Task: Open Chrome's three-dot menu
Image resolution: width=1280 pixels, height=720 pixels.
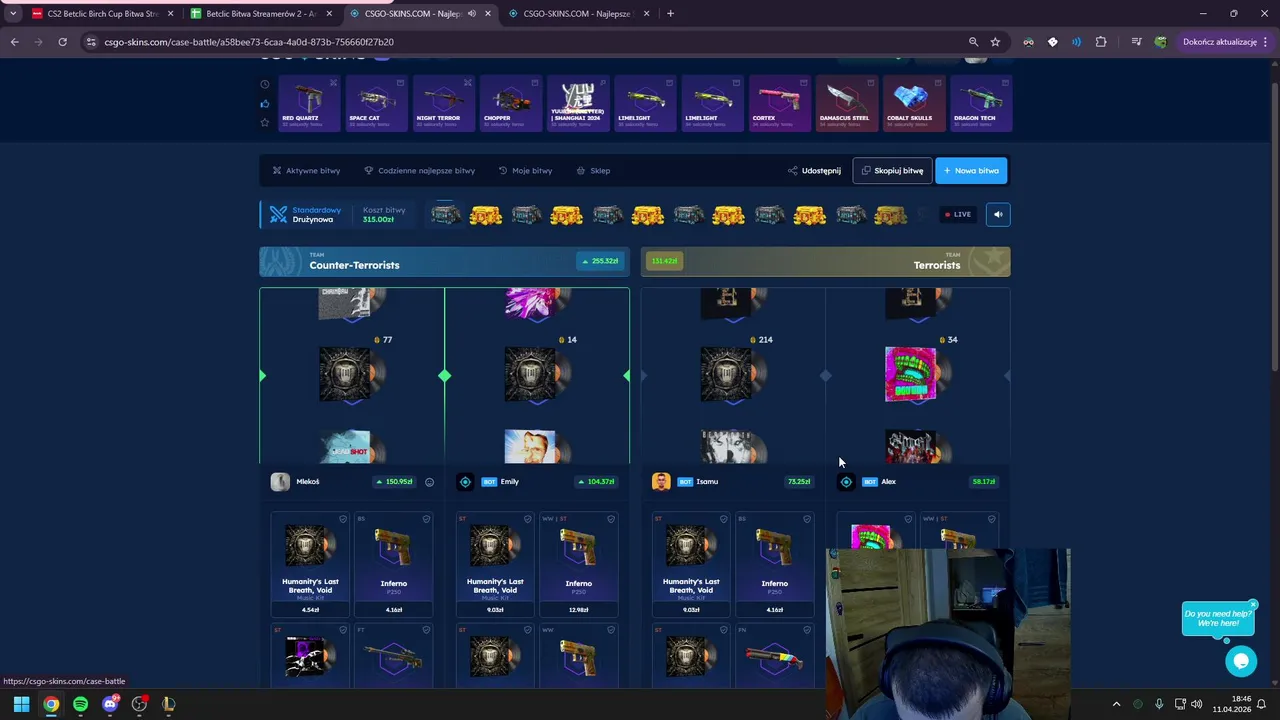Action: tap(1266, 42)
